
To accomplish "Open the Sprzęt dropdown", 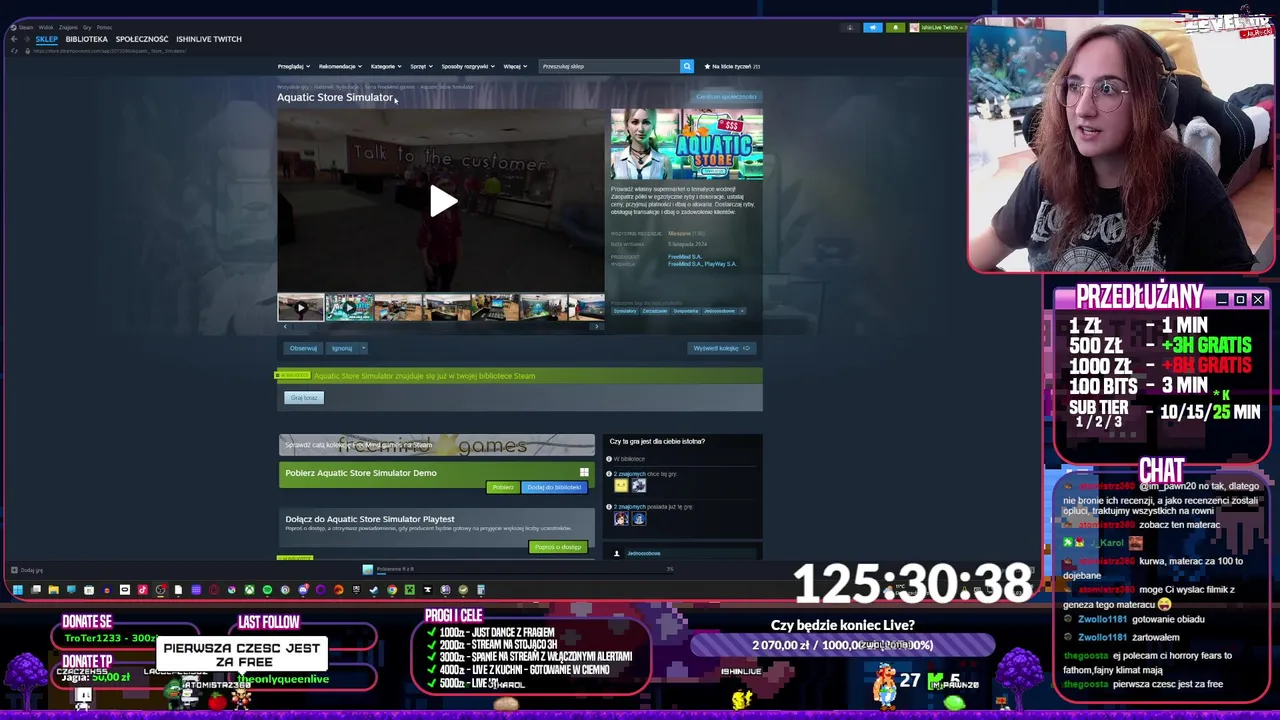I will click(420, 66).
